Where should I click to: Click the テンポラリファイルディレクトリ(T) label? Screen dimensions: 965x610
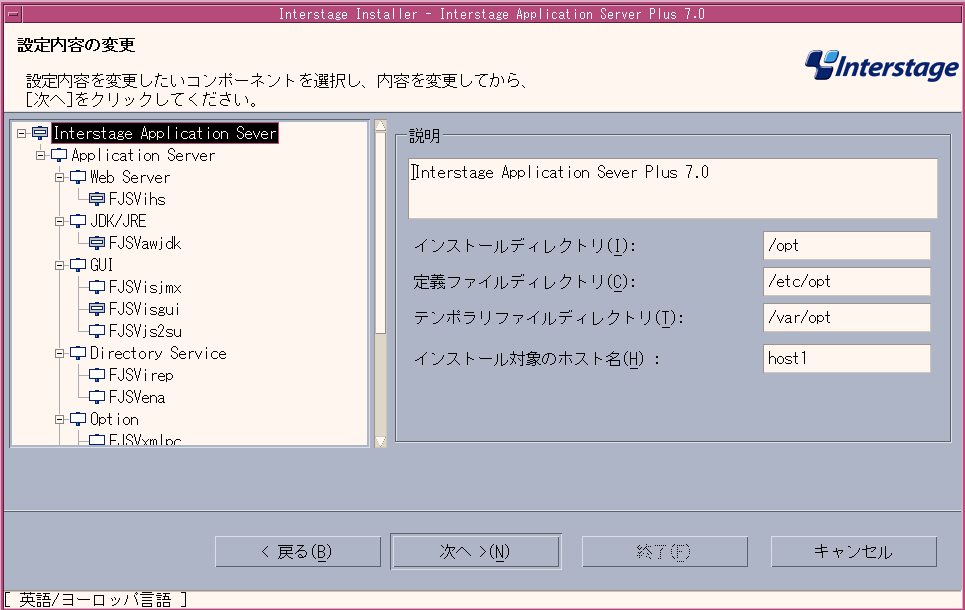(549, 318)
